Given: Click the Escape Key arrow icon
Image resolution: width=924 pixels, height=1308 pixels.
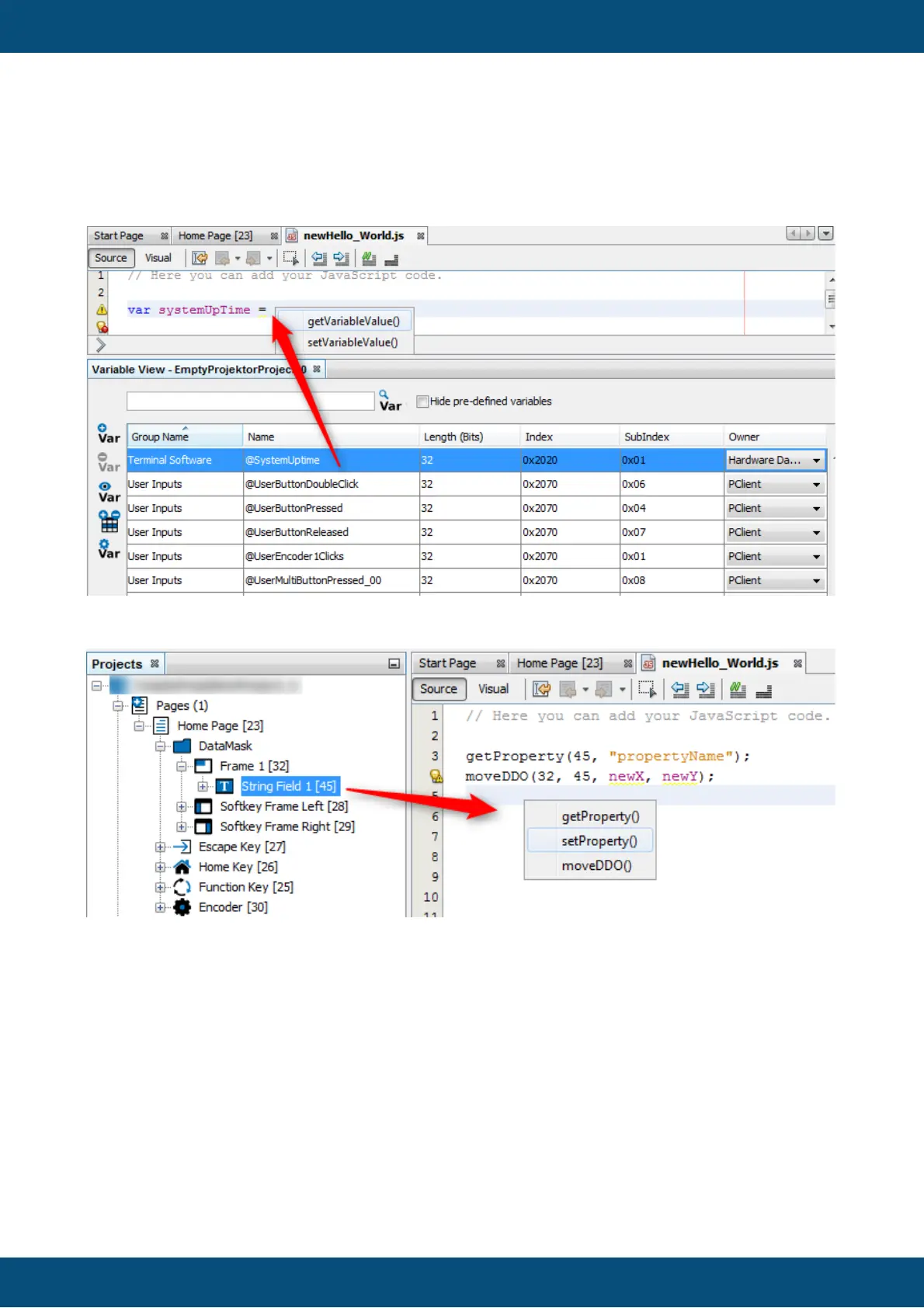Looking at the screenshot, I should click(182, 847).
